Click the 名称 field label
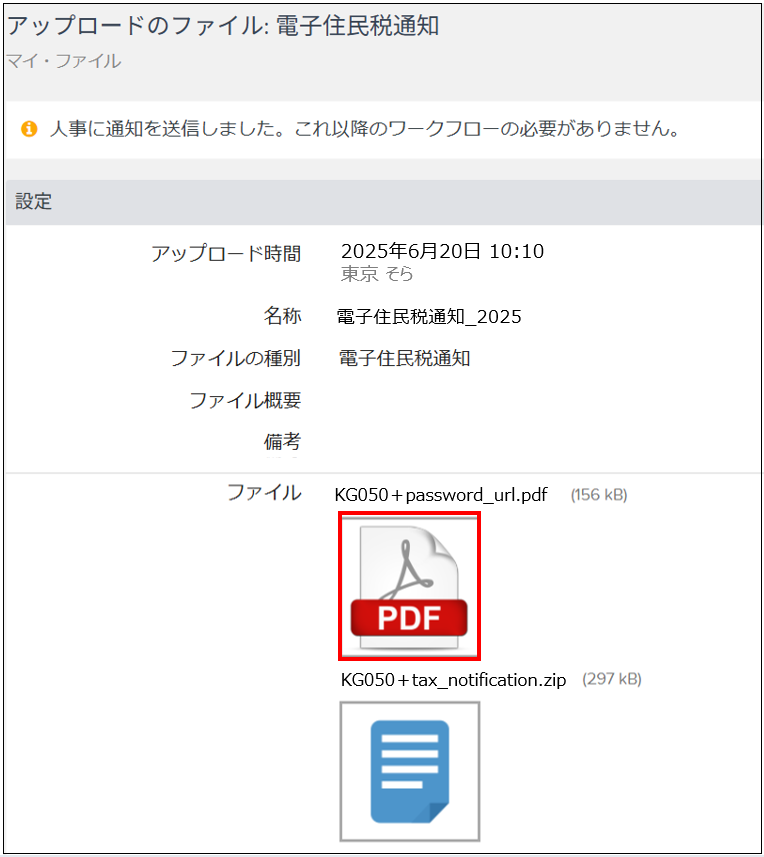 (282, 315)
